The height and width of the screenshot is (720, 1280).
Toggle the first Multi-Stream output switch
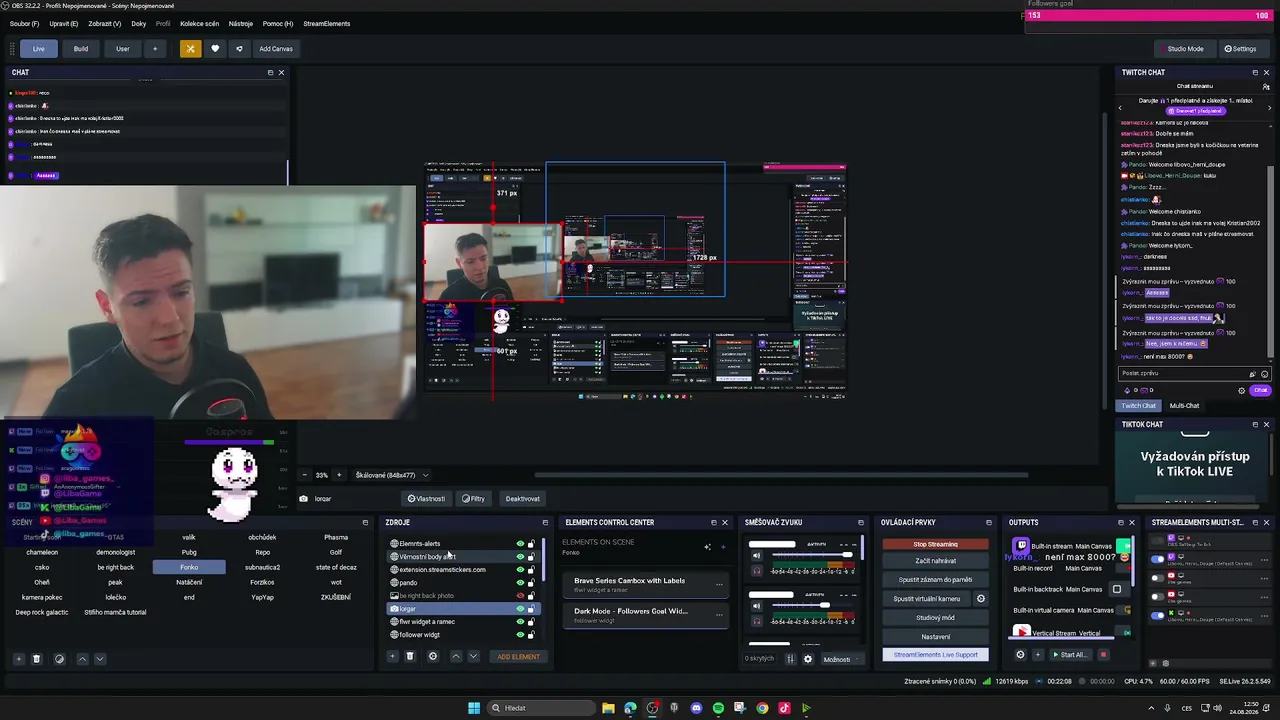pyautogui.click(x=1158, y=541)
